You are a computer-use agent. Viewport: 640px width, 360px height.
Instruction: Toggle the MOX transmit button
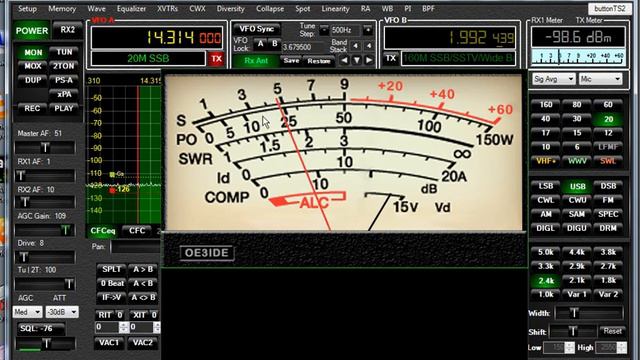click(33, 66)
